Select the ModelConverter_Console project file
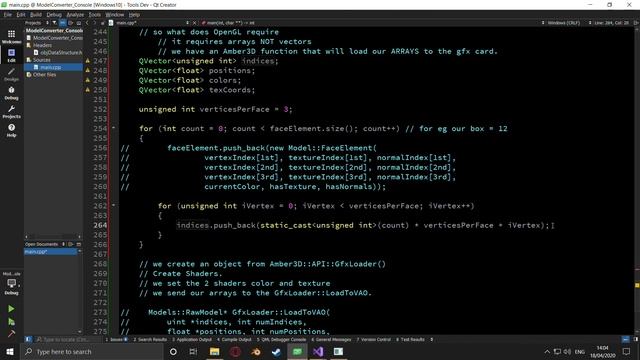This screenshot has height=360, width=640. (x=57, y=38)
